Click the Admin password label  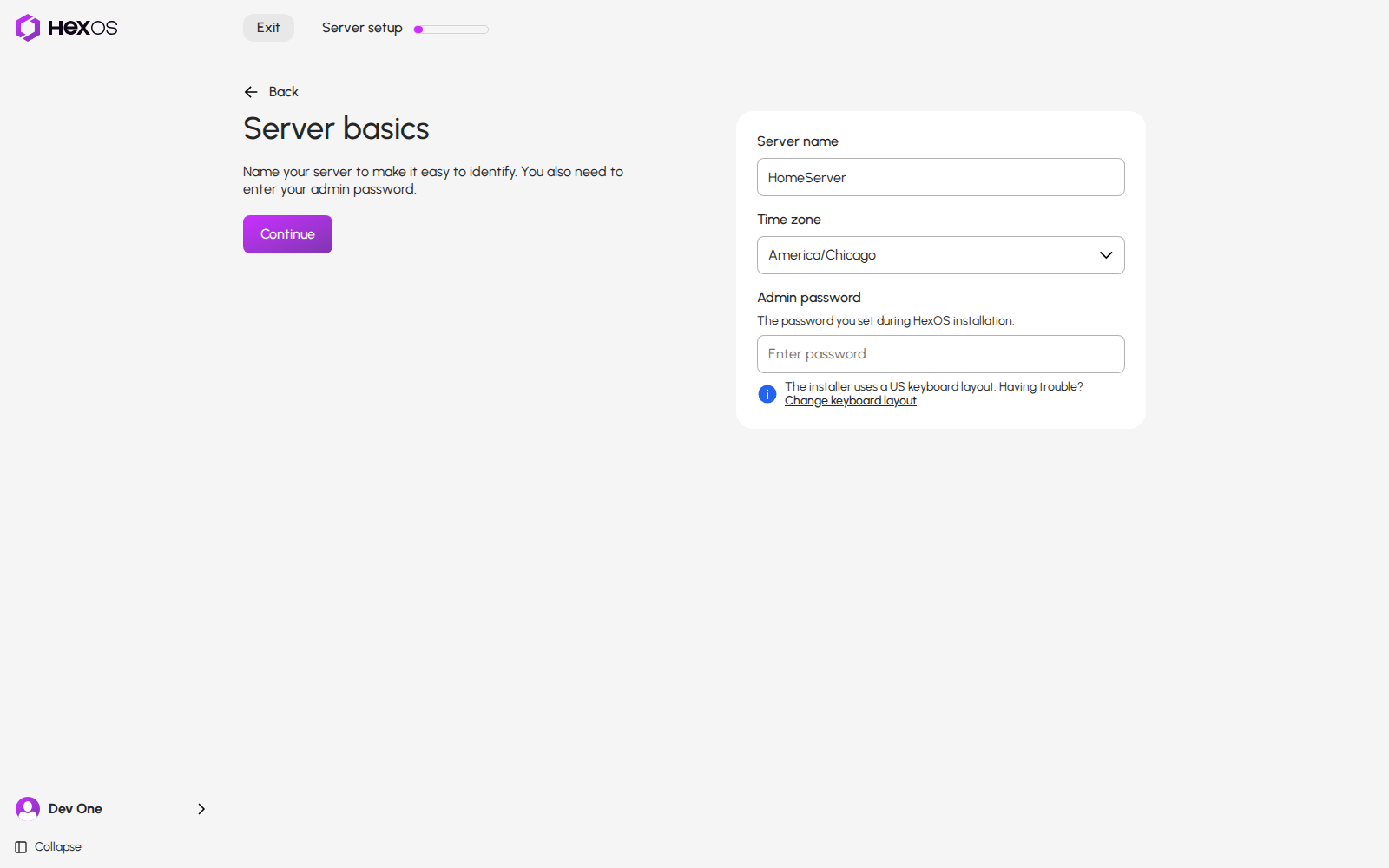pos(809,298)
